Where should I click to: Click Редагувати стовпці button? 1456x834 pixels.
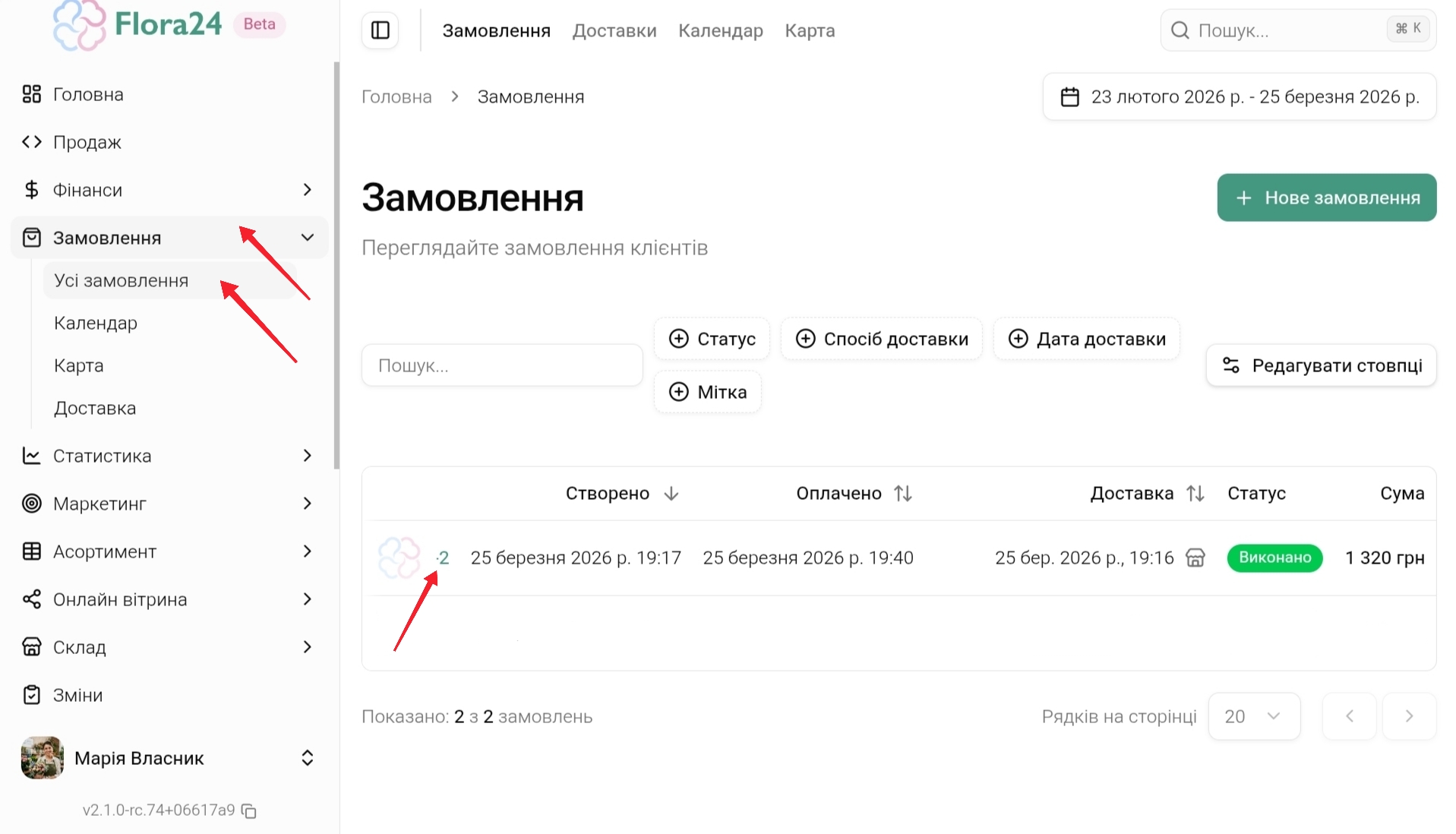pos(1321,365)
